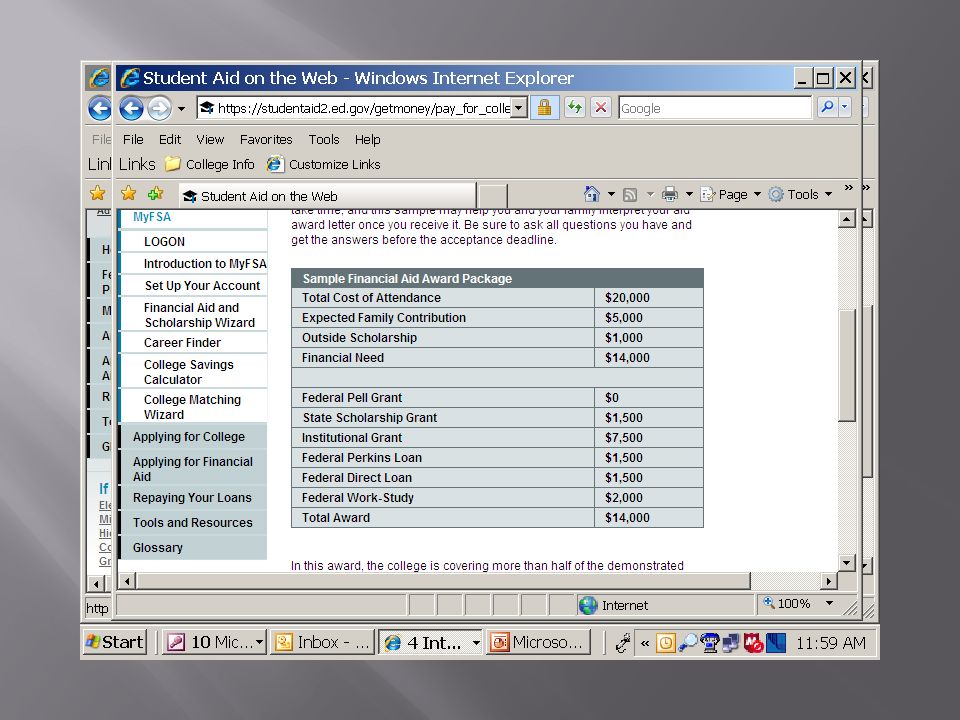Screen dimensions: 960x720
Task: Expand hidden tray icons chevron
Action: (645, 643)
